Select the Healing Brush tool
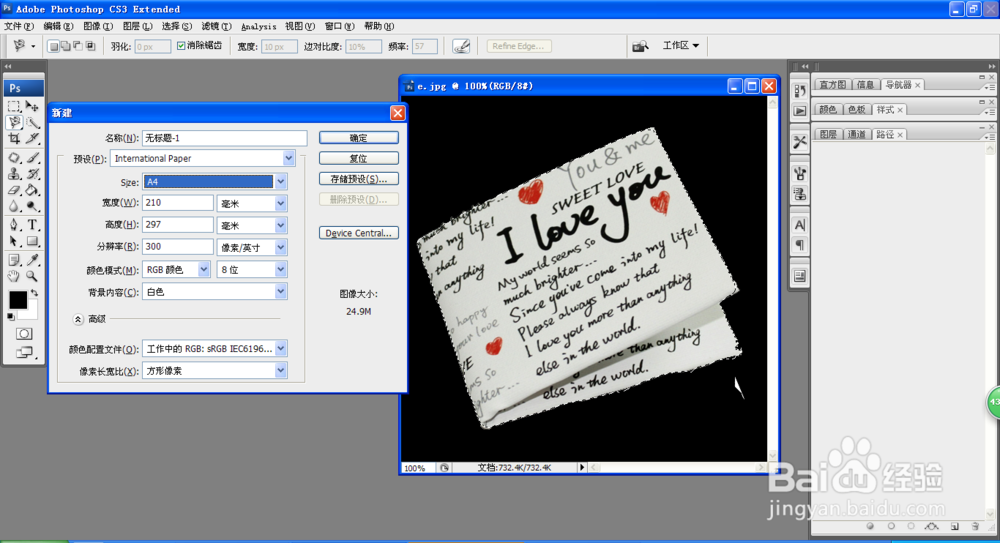The width and height of the screenshot is (1000, 543). click(x=14, y=158)
